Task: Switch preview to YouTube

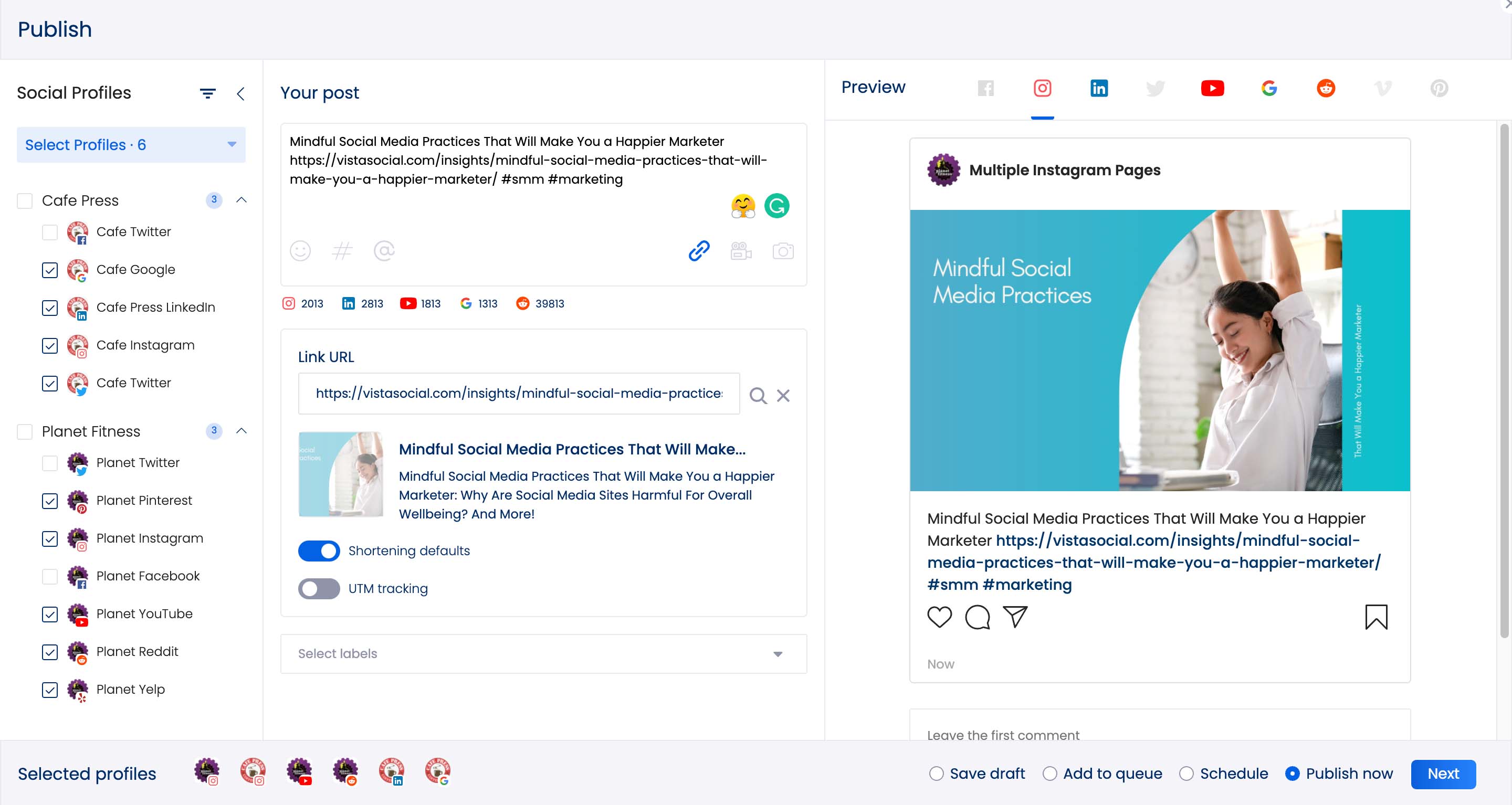Action: point(1212,88)
